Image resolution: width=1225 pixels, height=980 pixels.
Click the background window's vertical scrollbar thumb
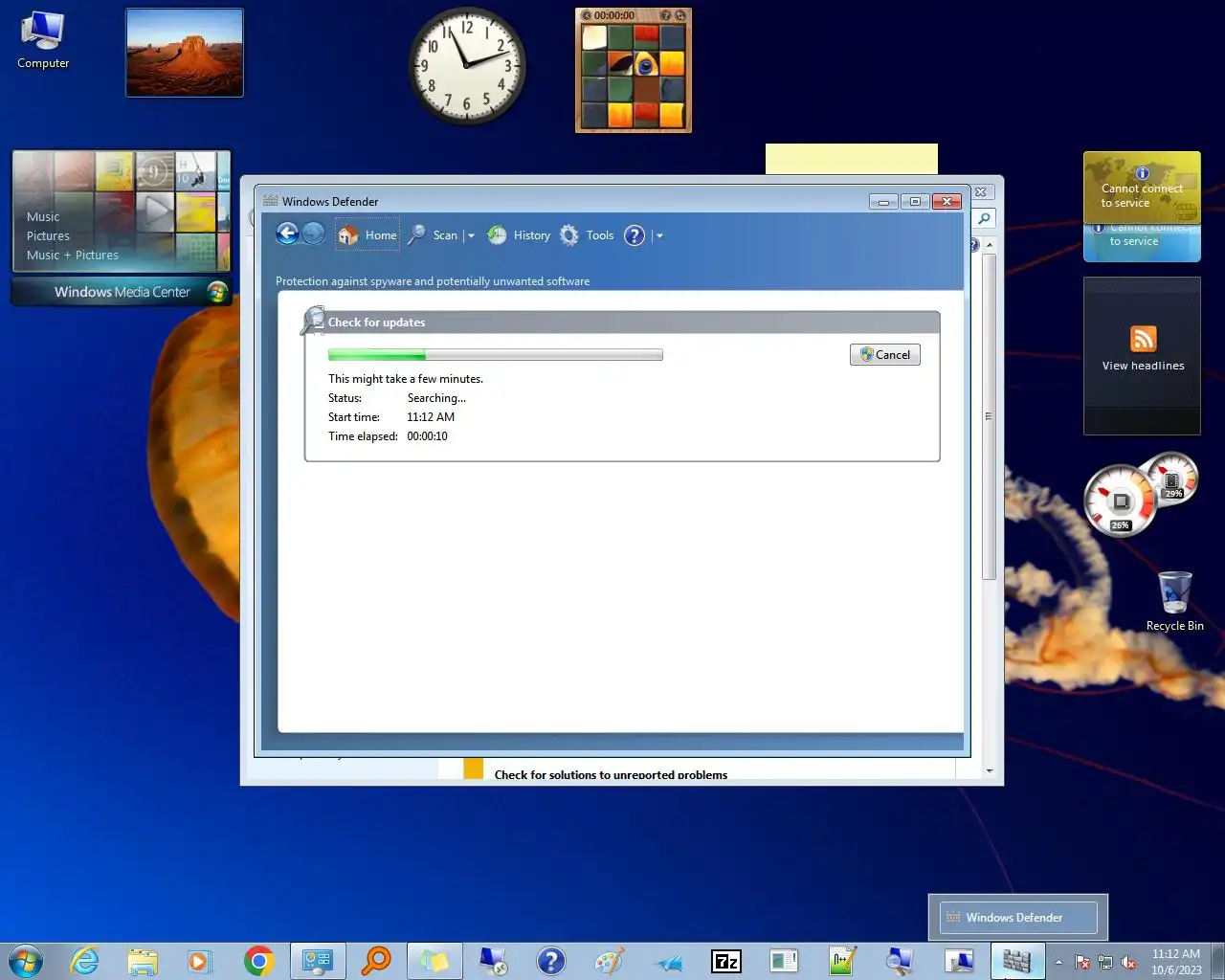pyautogui.click(x=990, y=416)
